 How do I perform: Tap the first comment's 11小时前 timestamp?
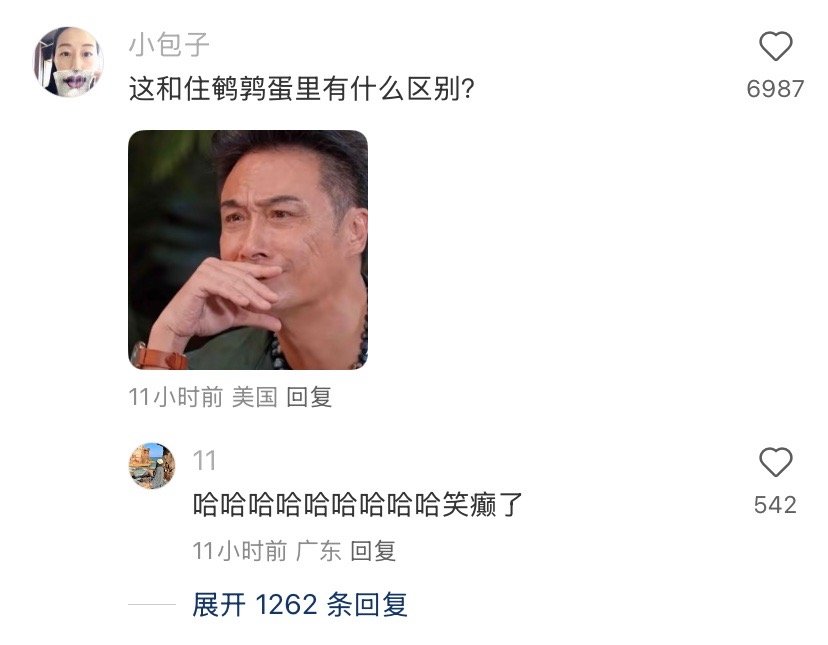[175, 397]
